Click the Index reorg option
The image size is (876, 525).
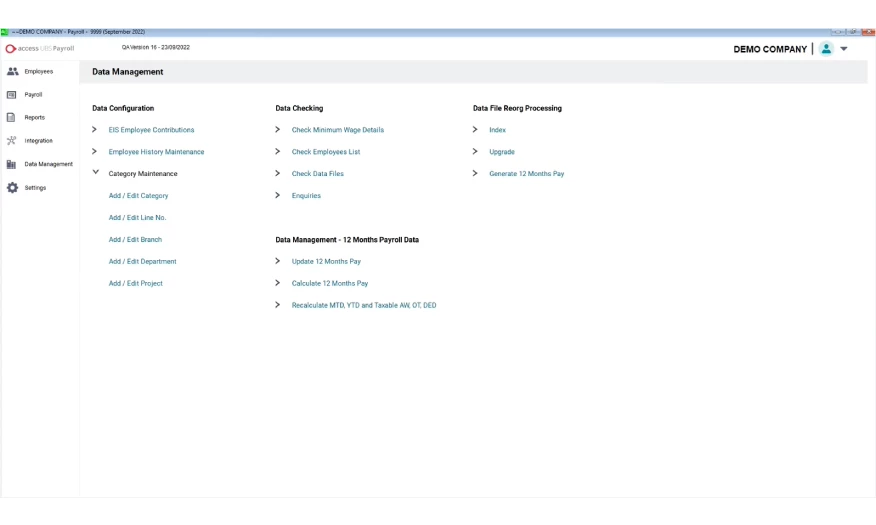(x=497, y=130)
